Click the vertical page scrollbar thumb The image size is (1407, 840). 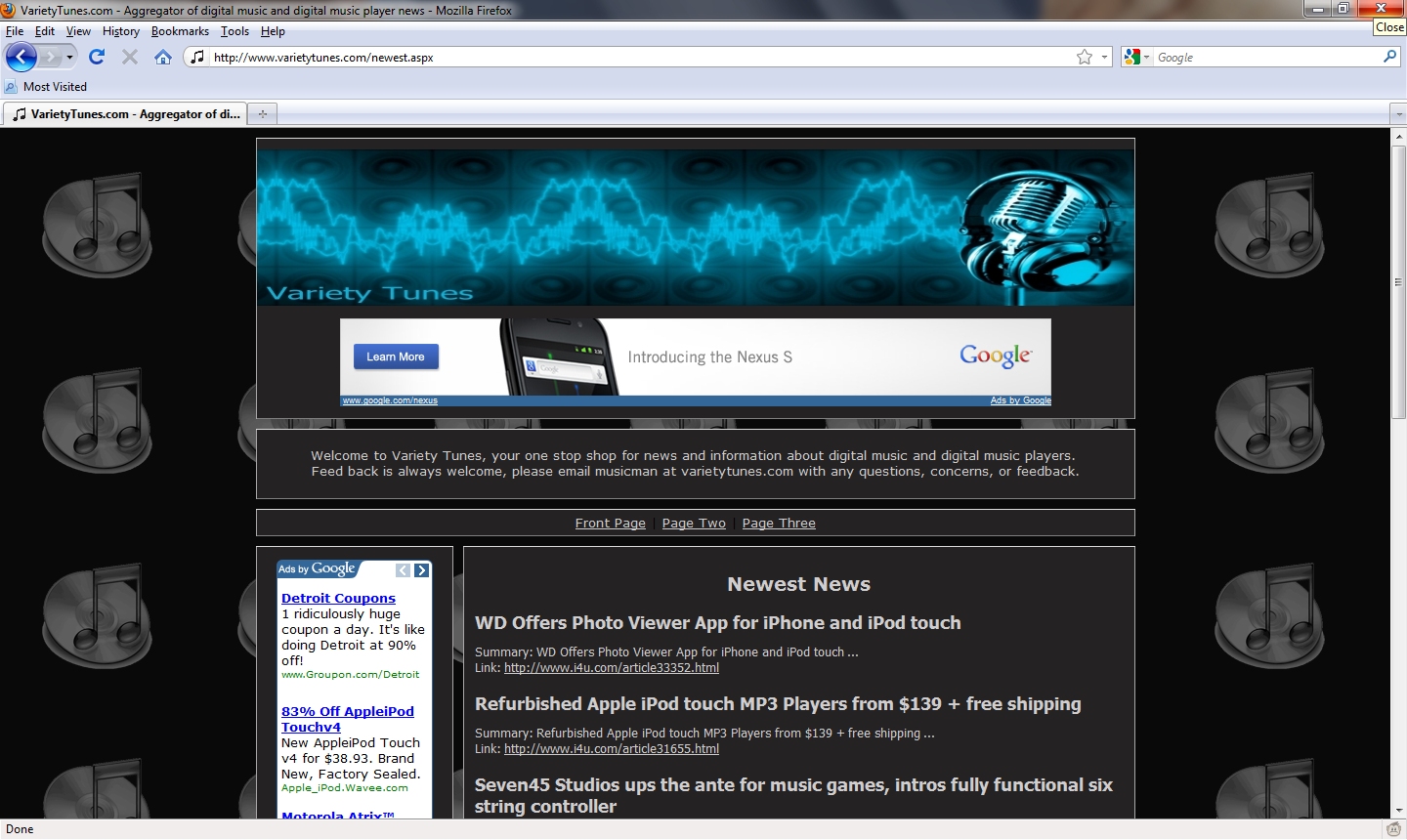pos(1398,281)
